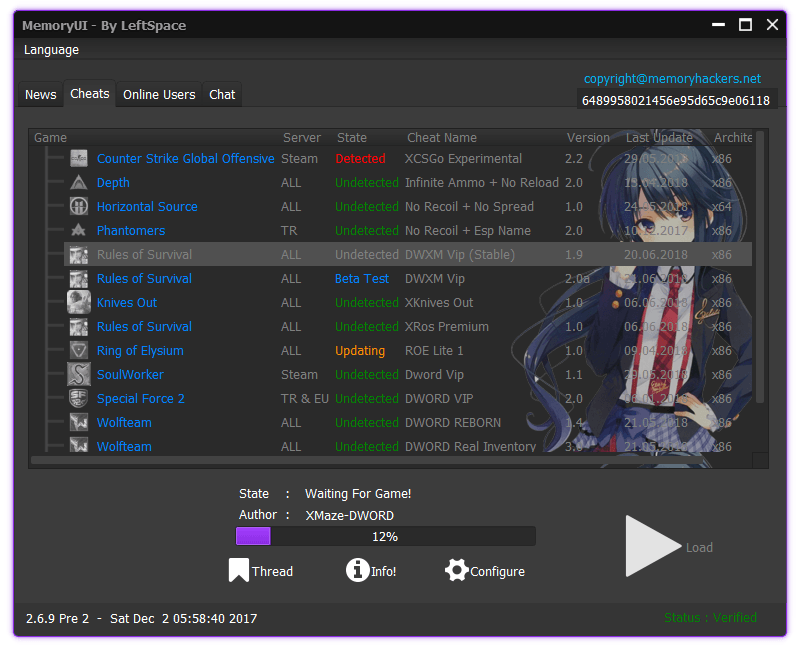Click the Horizontal Source game icon
Image resolution: width=799 pixels, height=646 pixels.
pyautogui.click(x=78, y=206)
